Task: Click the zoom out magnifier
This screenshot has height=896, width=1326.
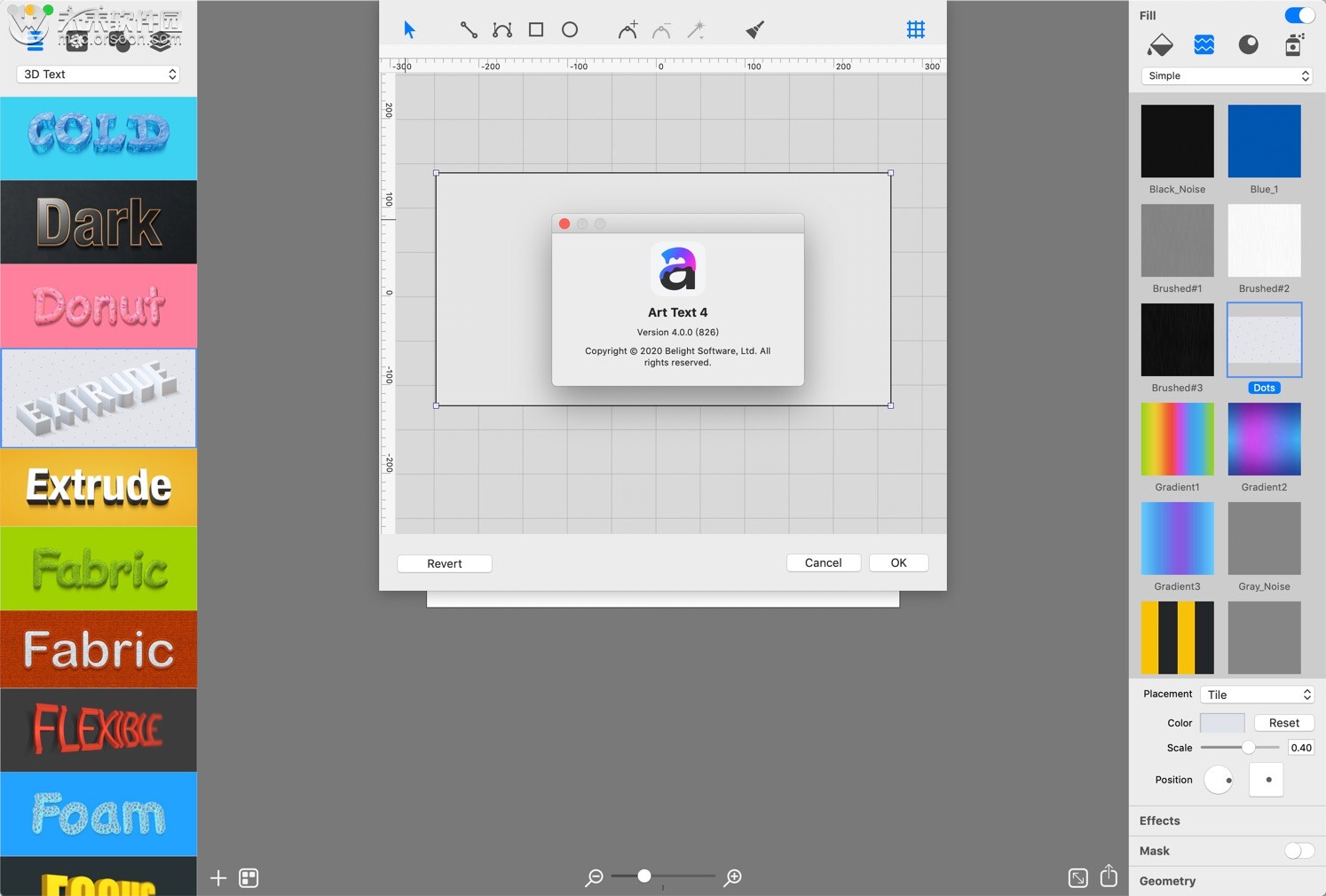Action: [594, 877]
